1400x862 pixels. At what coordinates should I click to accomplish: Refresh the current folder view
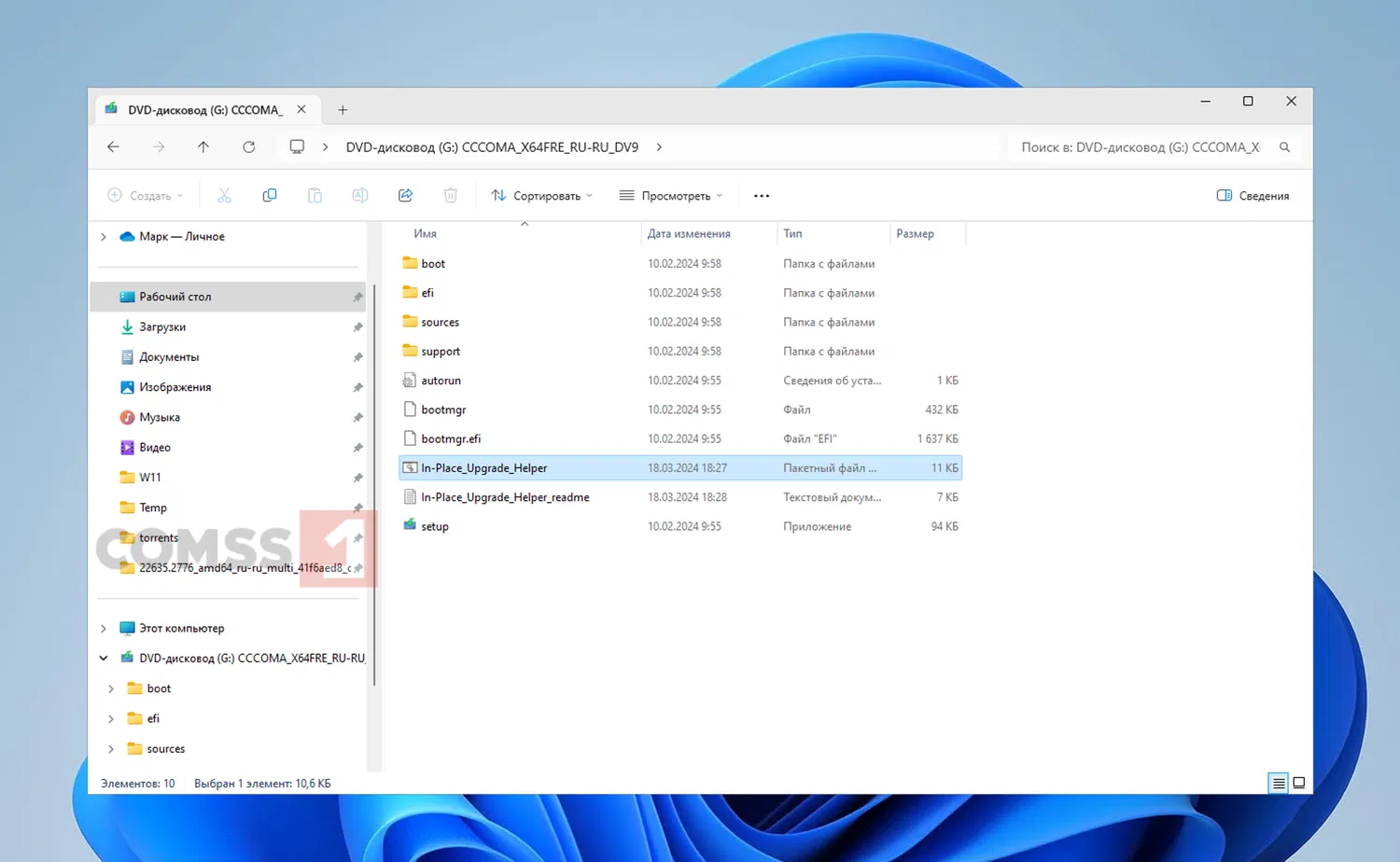tap(249, 147)
